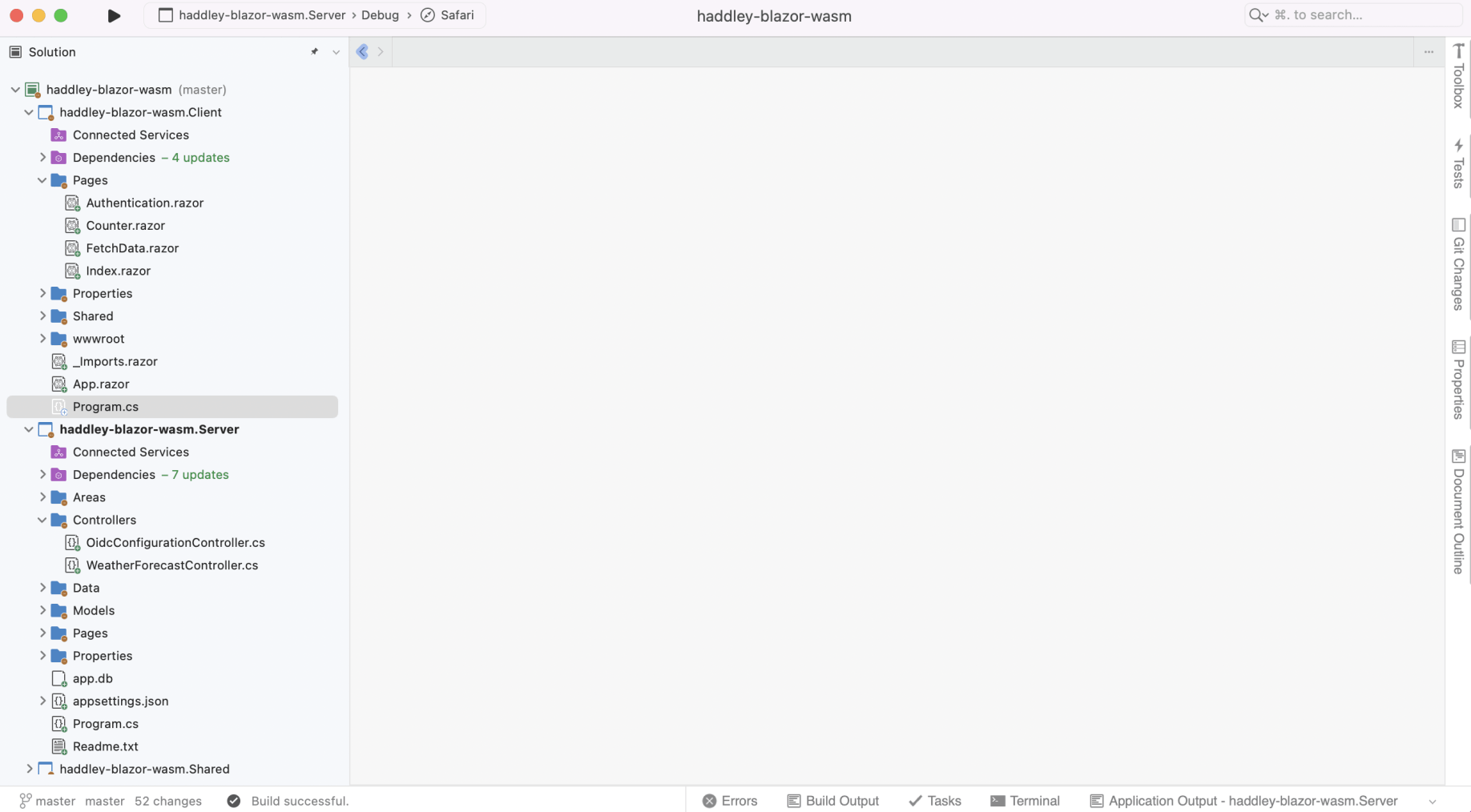Expand bottom panel with chevron
The width and height of the screenshot is (1471, 812).
click(x=1433, y=802)
